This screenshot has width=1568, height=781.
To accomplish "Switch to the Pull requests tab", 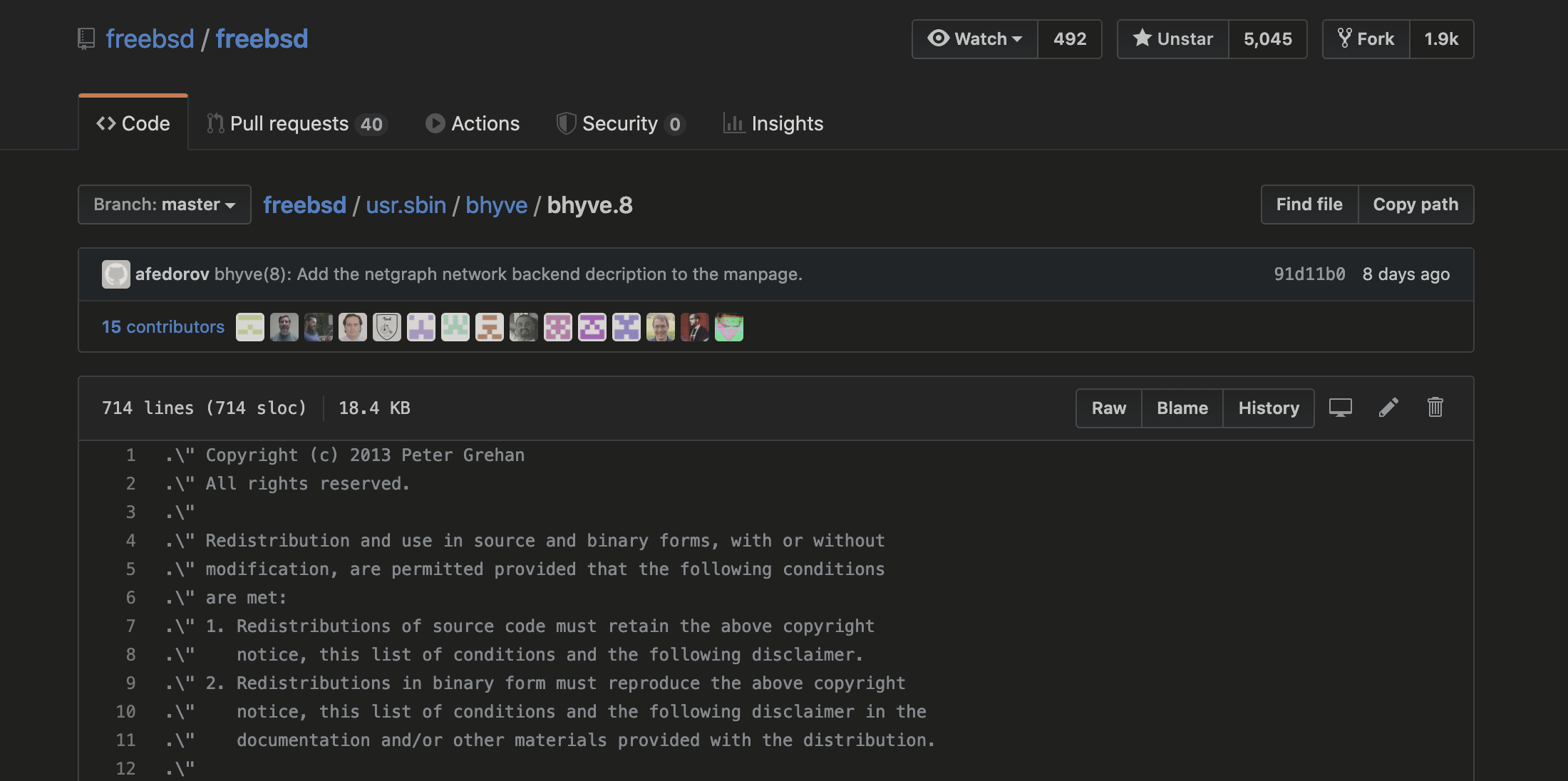I will pyautogui.click(x=296, y=123).
